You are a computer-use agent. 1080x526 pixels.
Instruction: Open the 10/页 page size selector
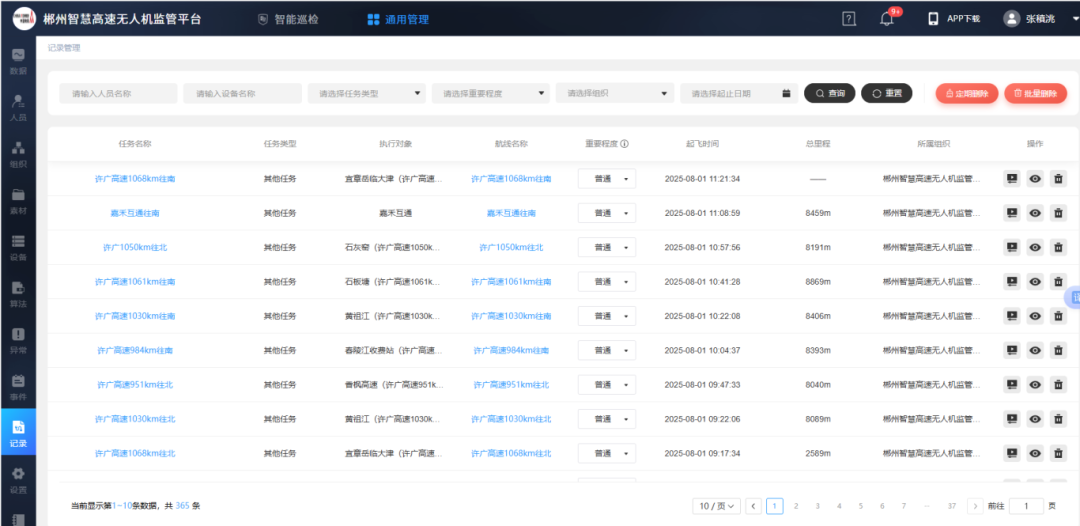pyautogui.click(x=717, y=506)
